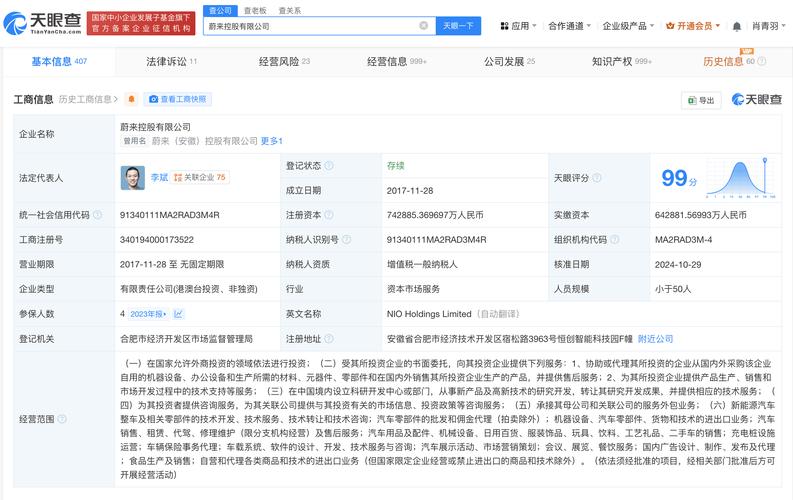Click the 增值税一般纳税人 taxpayer qualification
The width and height of the screenshot is (793, 500).
[x=422, y=264]
